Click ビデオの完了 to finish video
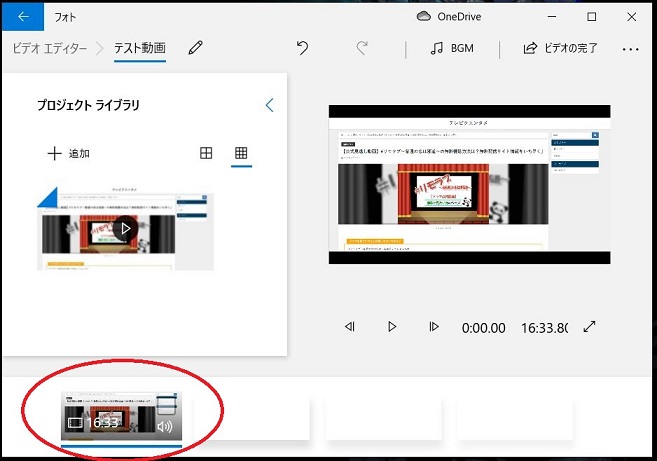The width and height of the screenshot is (657, 461). click(x=560, y=48)
